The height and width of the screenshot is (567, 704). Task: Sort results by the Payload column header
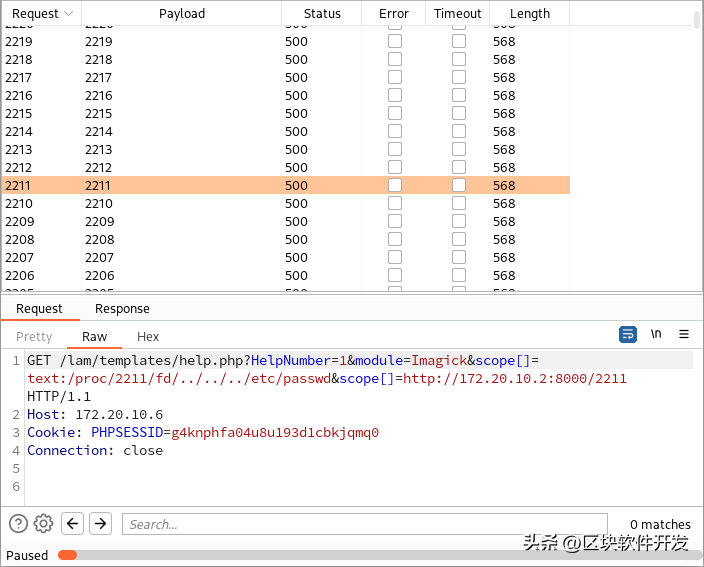pyautogui.click(x=182, y=14)
